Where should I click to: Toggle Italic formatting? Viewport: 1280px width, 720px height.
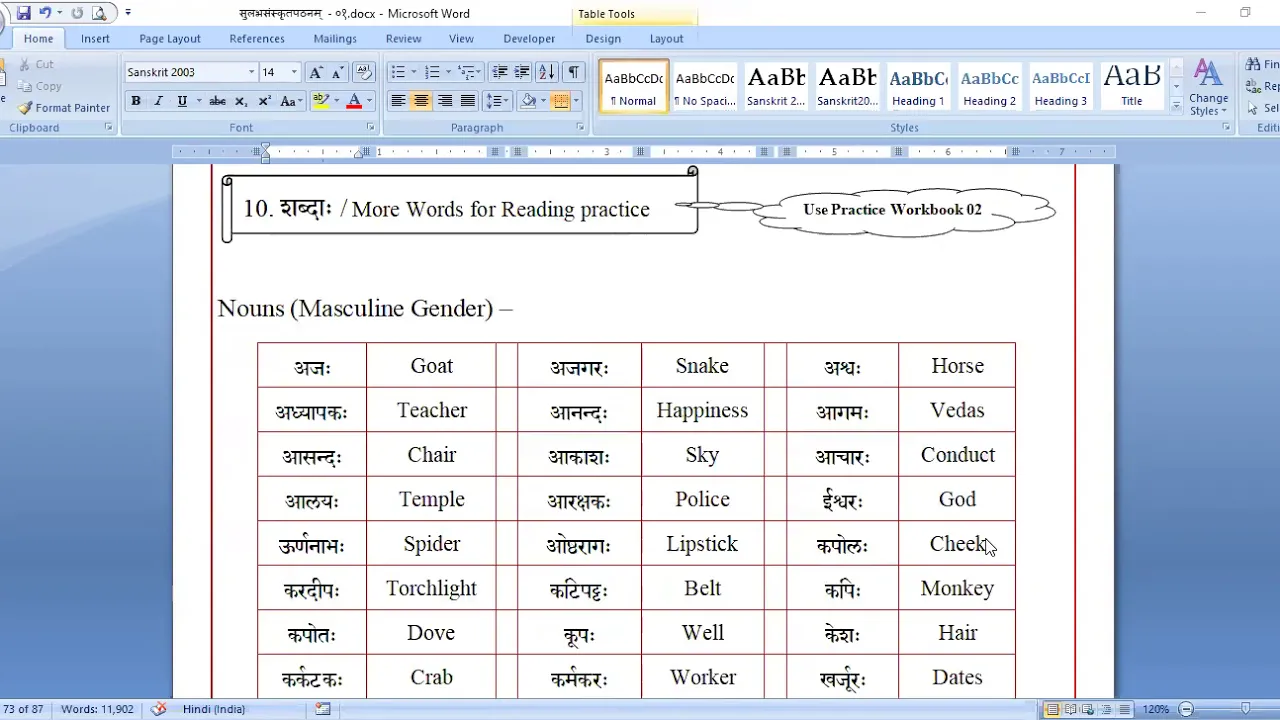pos(158,101)
